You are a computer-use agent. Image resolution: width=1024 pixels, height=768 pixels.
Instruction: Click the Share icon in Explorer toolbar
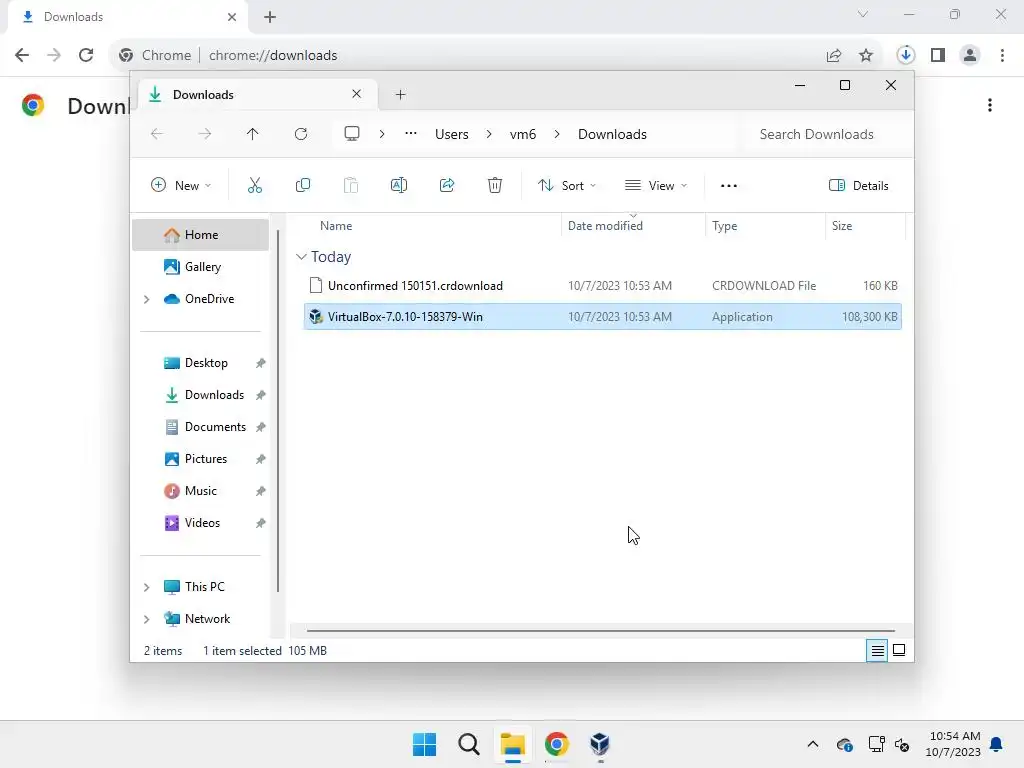click(x=447, y=185)
